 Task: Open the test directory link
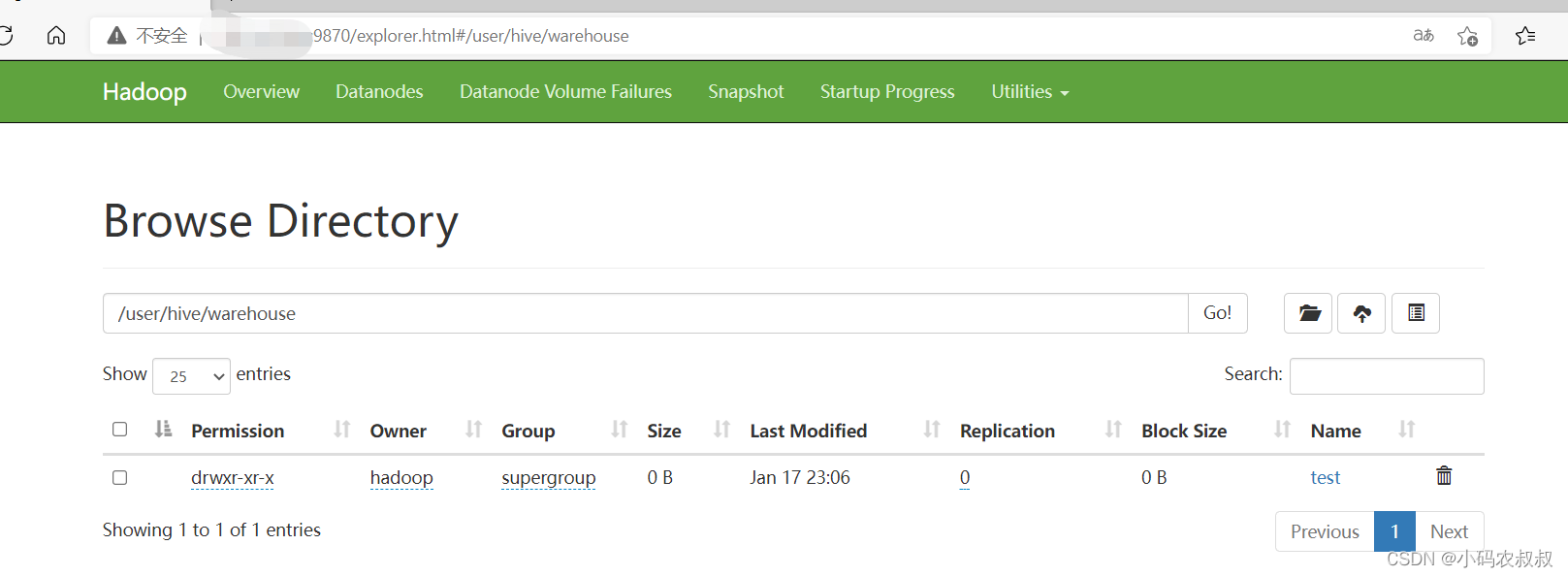pos(1325,477)
